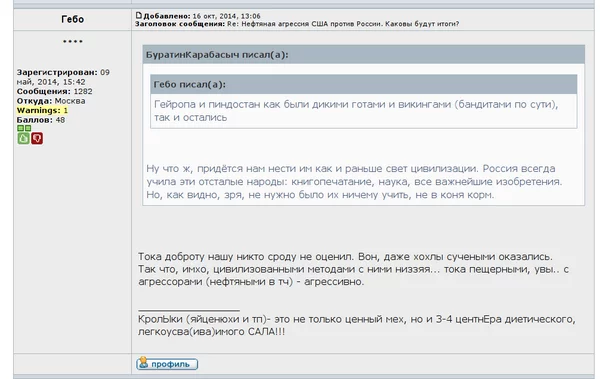Click the small post icon before Добавлено
Viewport: 600px width, 379px height.
pos(139,15)
